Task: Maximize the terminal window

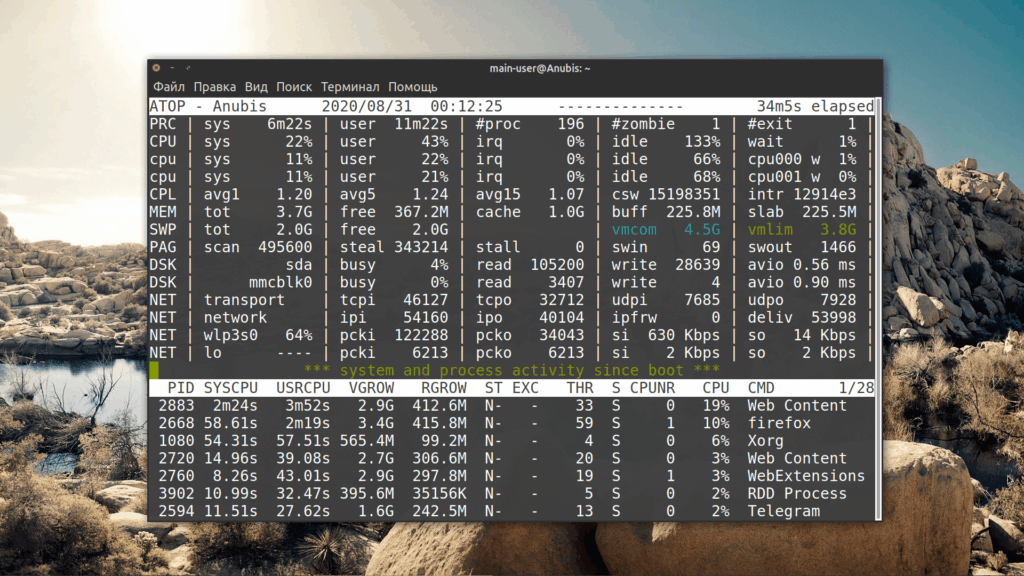Action: coord(189,68)
